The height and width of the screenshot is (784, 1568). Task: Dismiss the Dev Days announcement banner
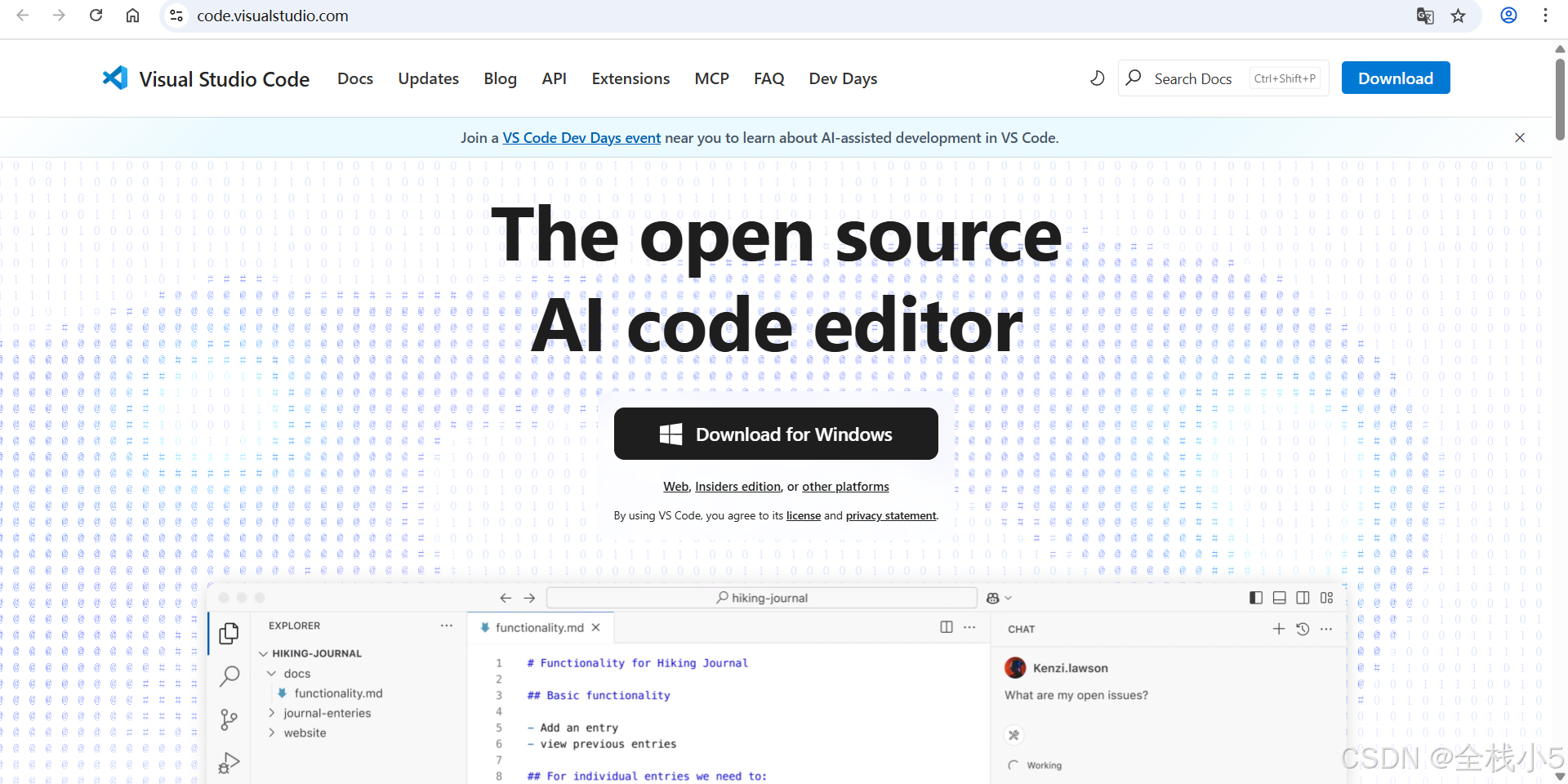point(1520,137)
